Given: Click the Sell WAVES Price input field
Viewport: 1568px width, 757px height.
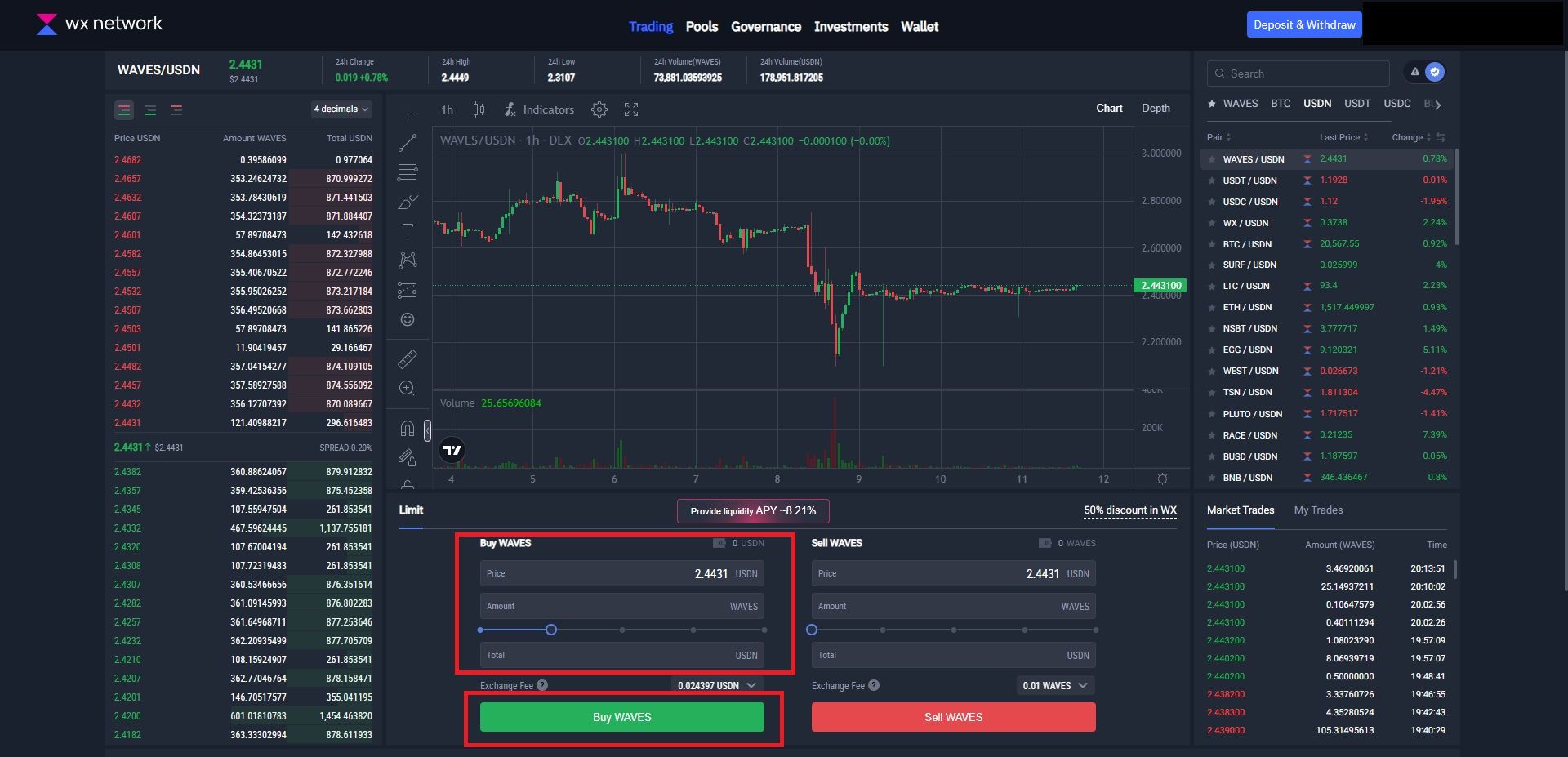Looking at the screenshot, I should [x=954, y=573].
